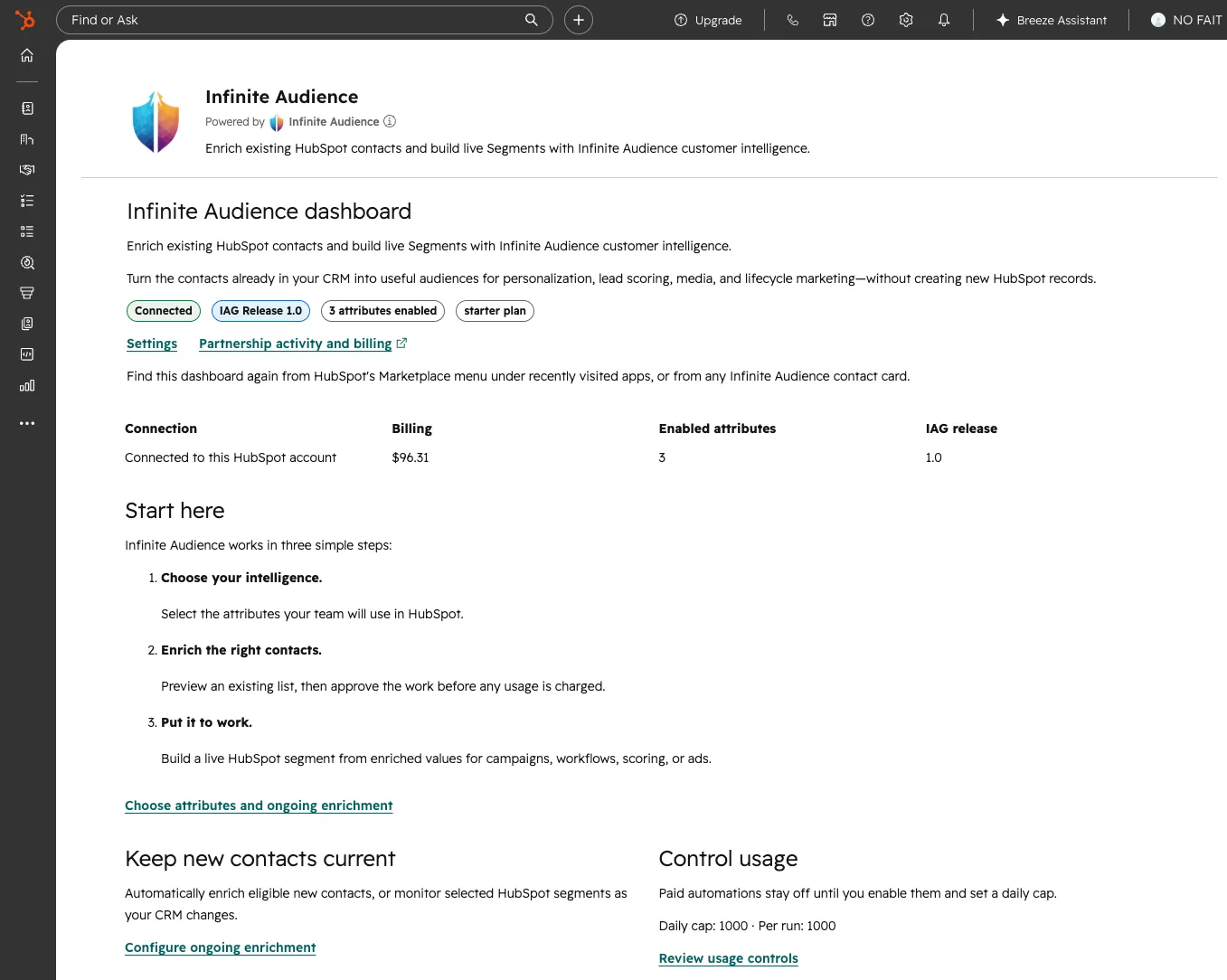Click the 'Infinite Audience dashboard' heading

pos(269,212)
